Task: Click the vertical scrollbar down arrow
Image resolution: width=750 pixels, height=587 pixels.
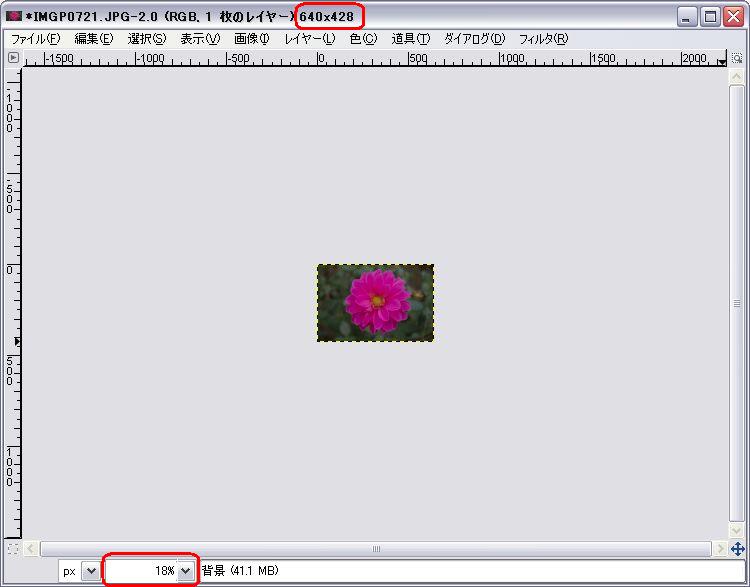Action: pyautogui.click(x=737, y=530)
